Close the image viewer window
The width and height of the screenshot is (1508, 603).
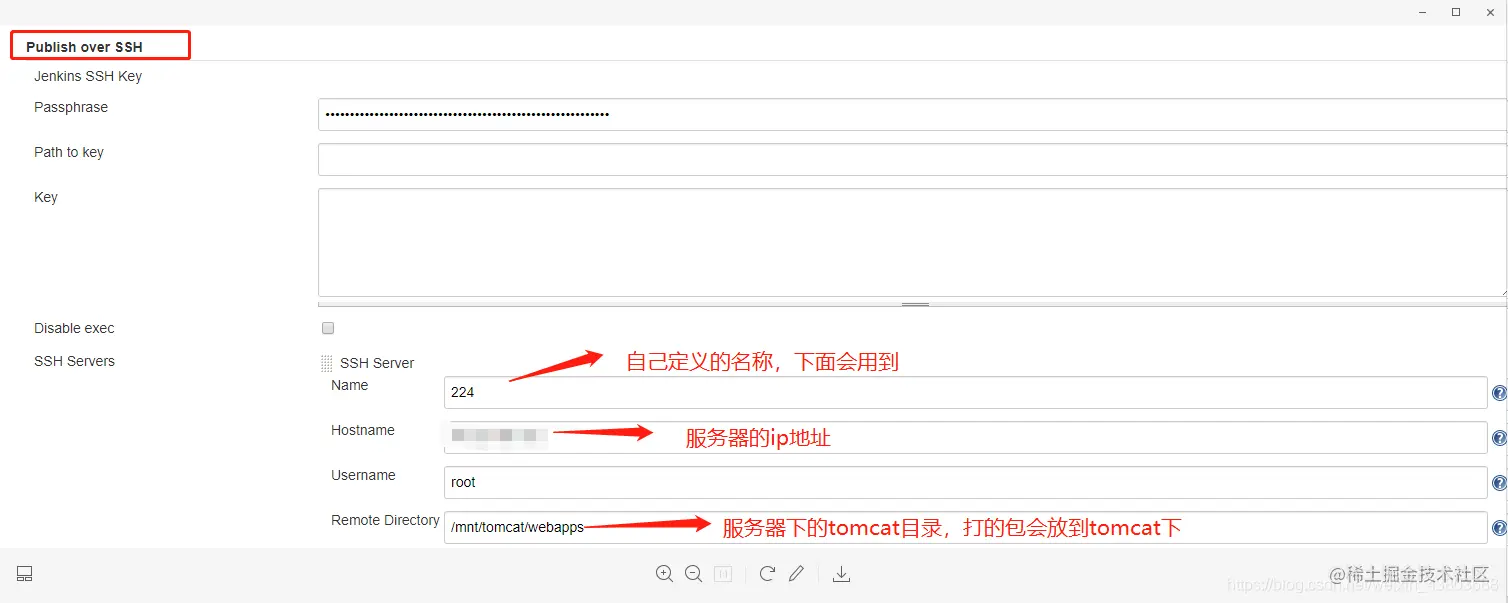click(1490, 12)
